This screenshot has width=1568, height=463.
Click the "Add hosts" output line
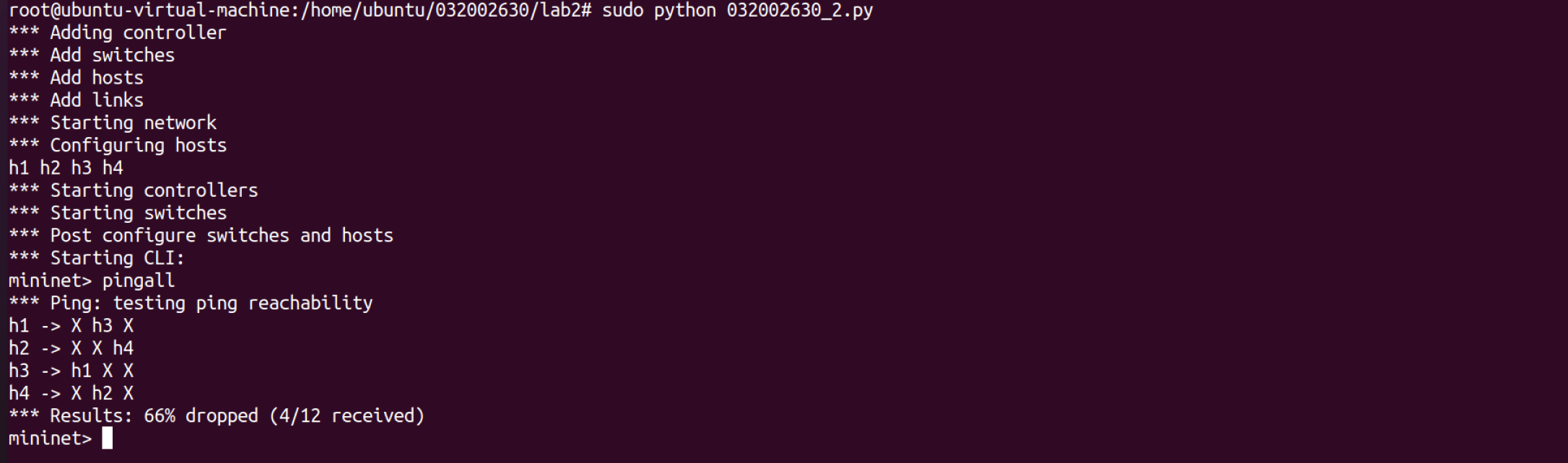coord(76,78)
